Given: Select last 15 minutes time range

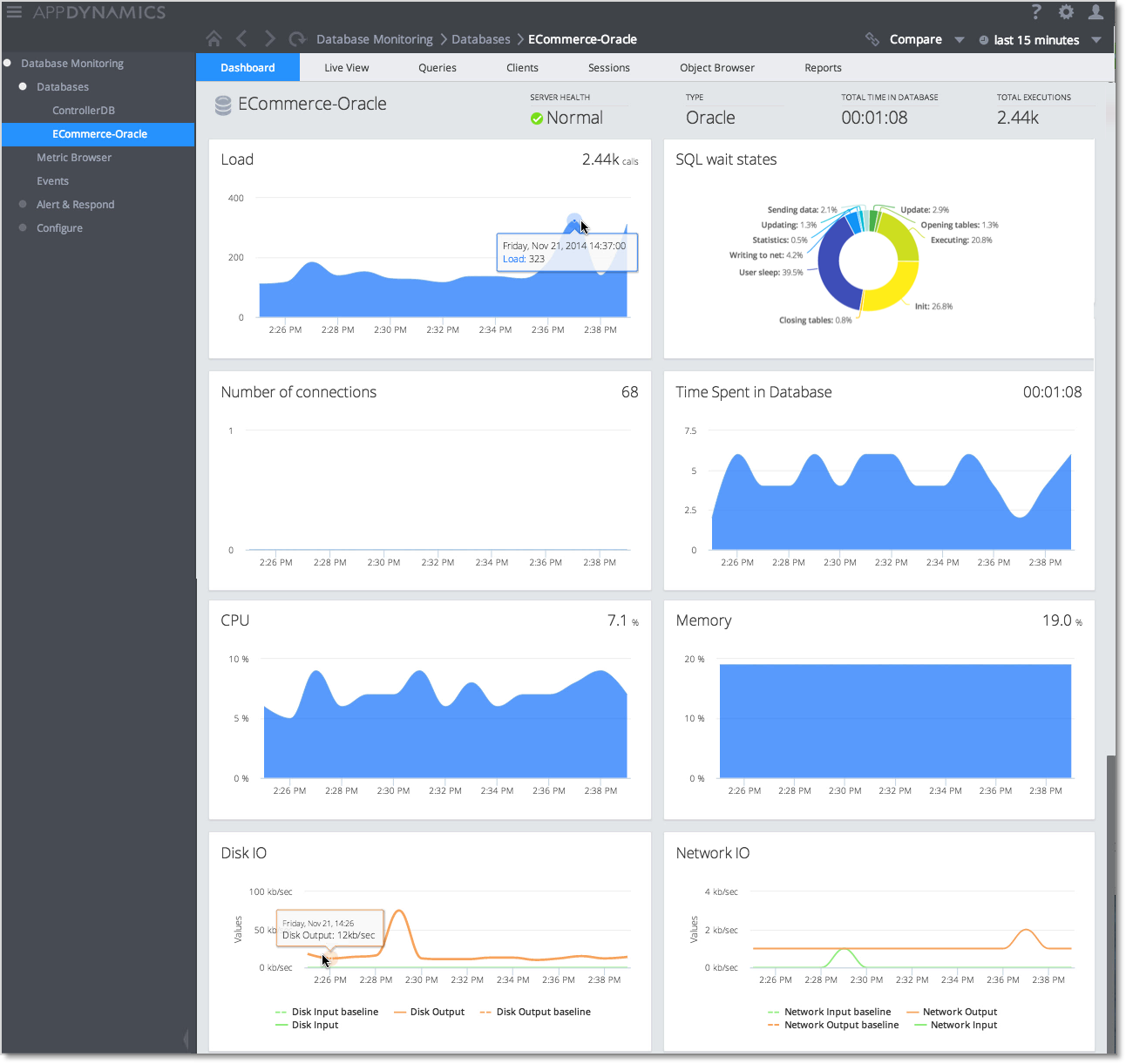Looking at the screenshot, I should (x=1036, y=40).
